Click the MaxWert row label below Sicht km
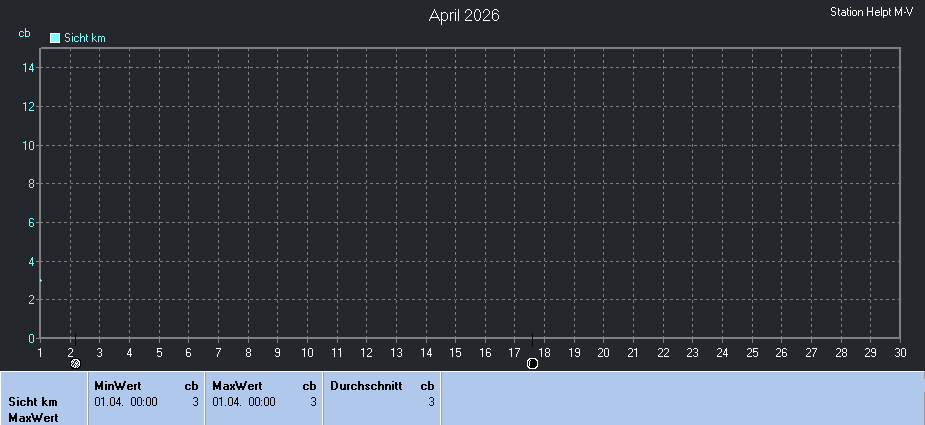Screen dimensions: 925x425 (x=31, y=417)
